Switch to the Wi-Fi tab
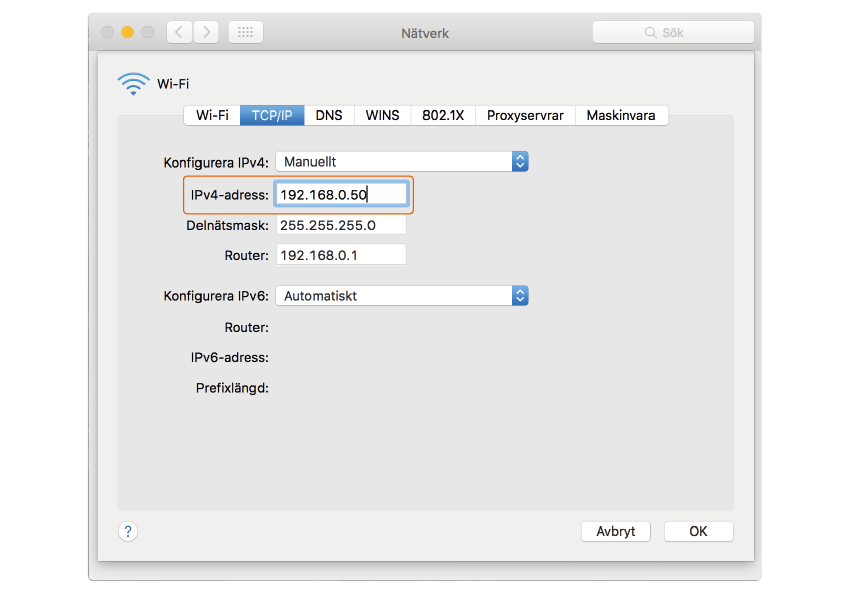Screen dimensions: 850x597 click(x=212, y=115)
